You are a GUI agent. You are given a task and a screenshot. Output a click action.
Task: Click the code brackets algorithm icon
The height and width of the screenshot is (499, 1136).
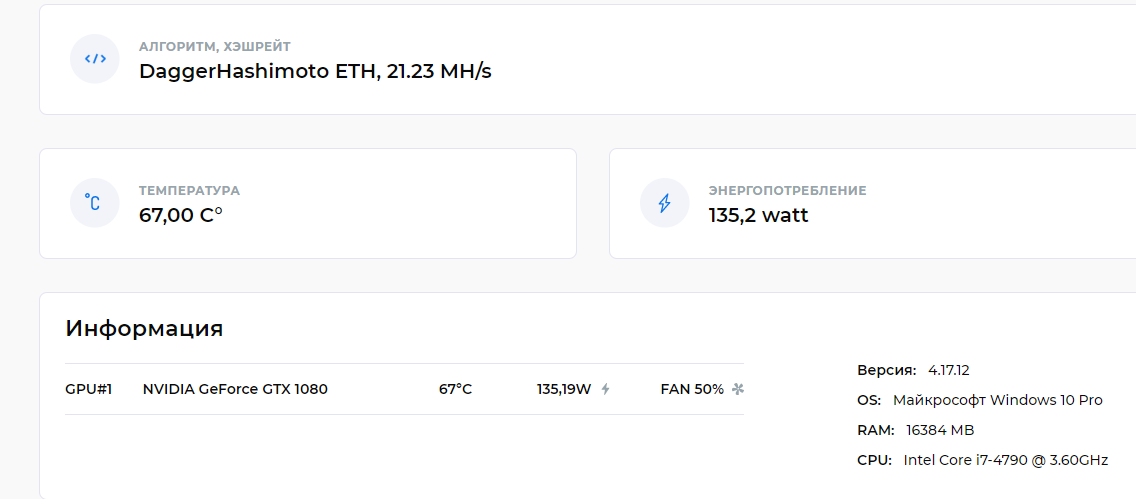(x=95, y=59)
